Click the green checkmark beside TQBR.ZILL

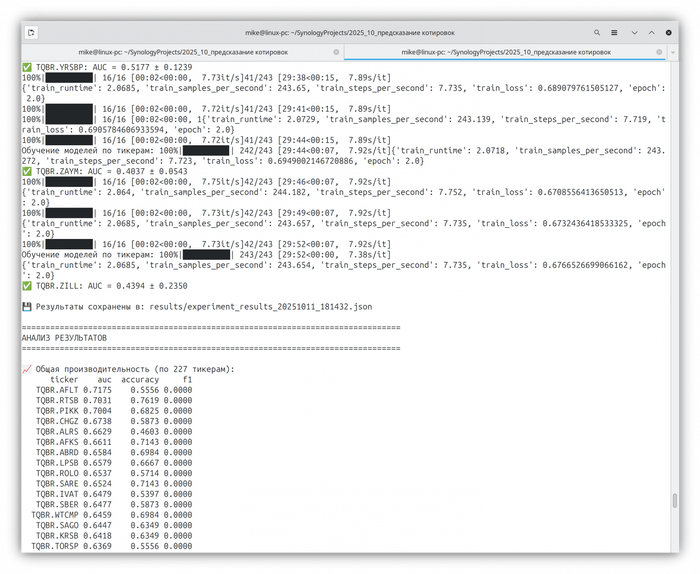pyautogui.click(x=27, y=287)
